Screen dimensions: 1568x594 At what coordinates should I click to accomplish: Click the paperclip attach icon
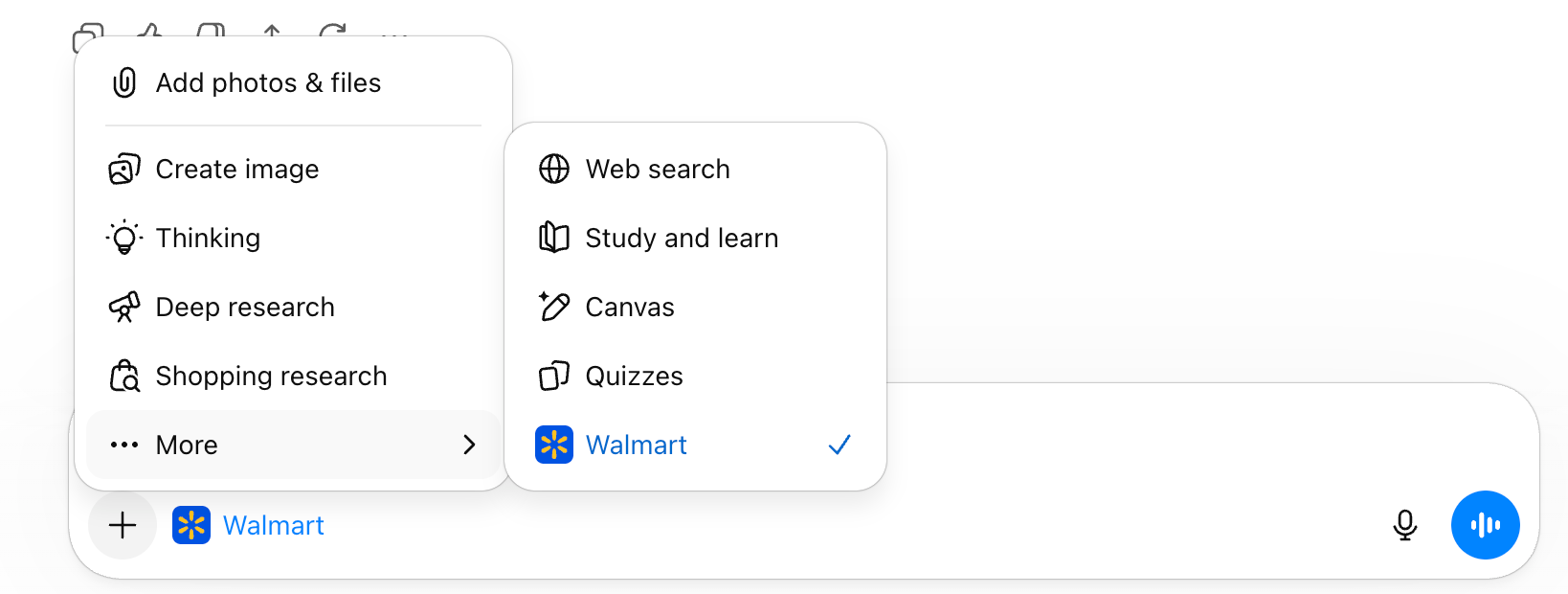pos(124,83)
